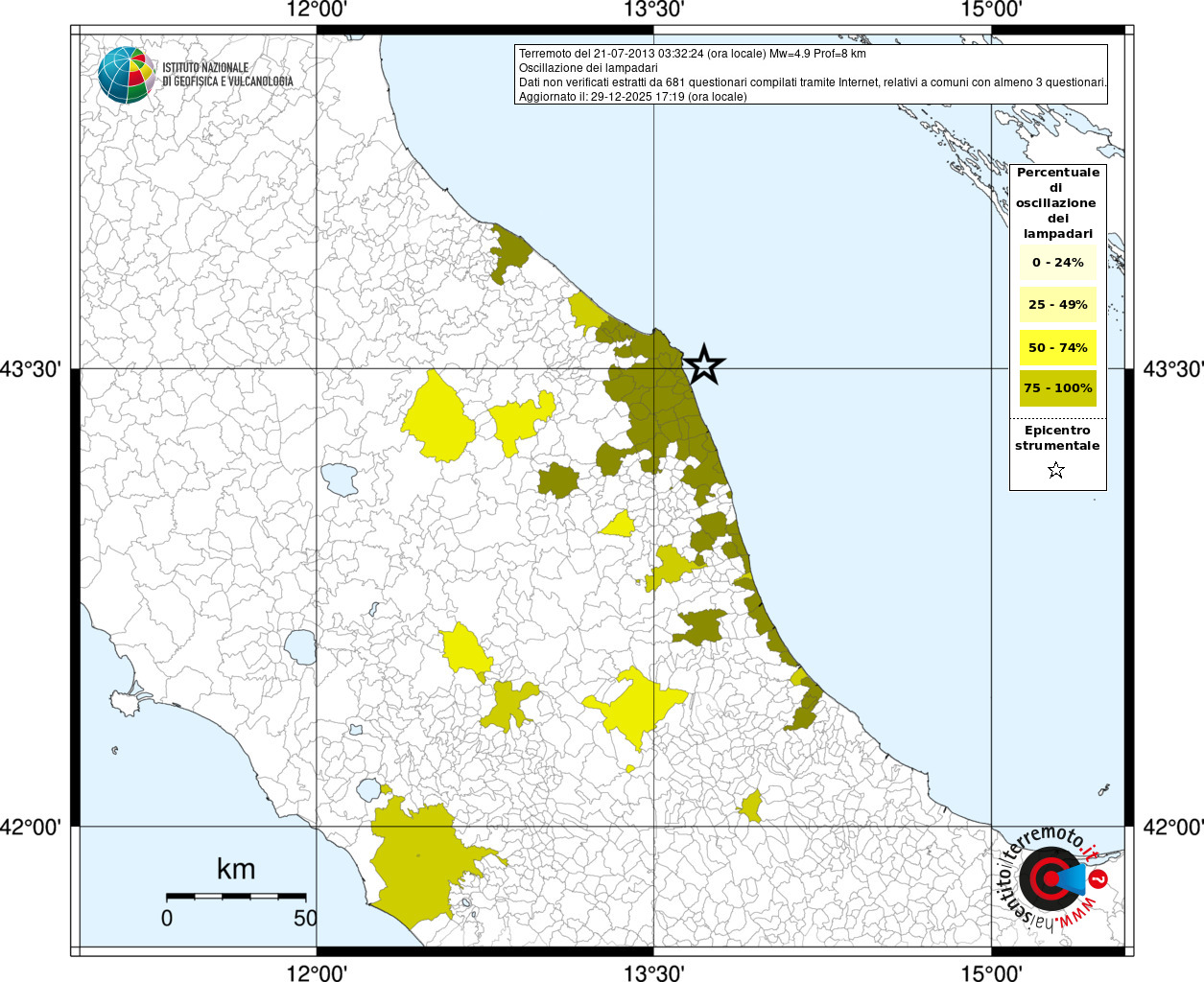Click the INGV globe logo
Viewport: 1204px width, 982px height.
(126, 75)
